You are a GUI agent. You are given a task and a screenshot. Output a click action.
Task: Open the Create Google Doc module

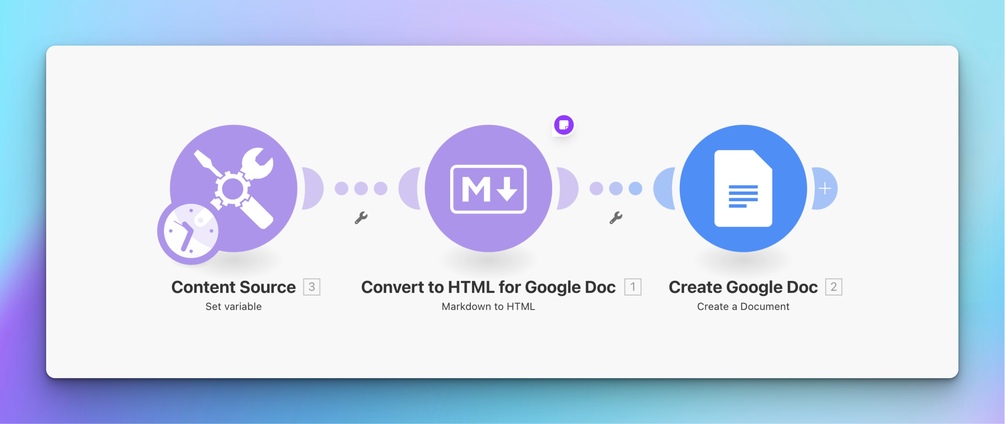(743, 188)
